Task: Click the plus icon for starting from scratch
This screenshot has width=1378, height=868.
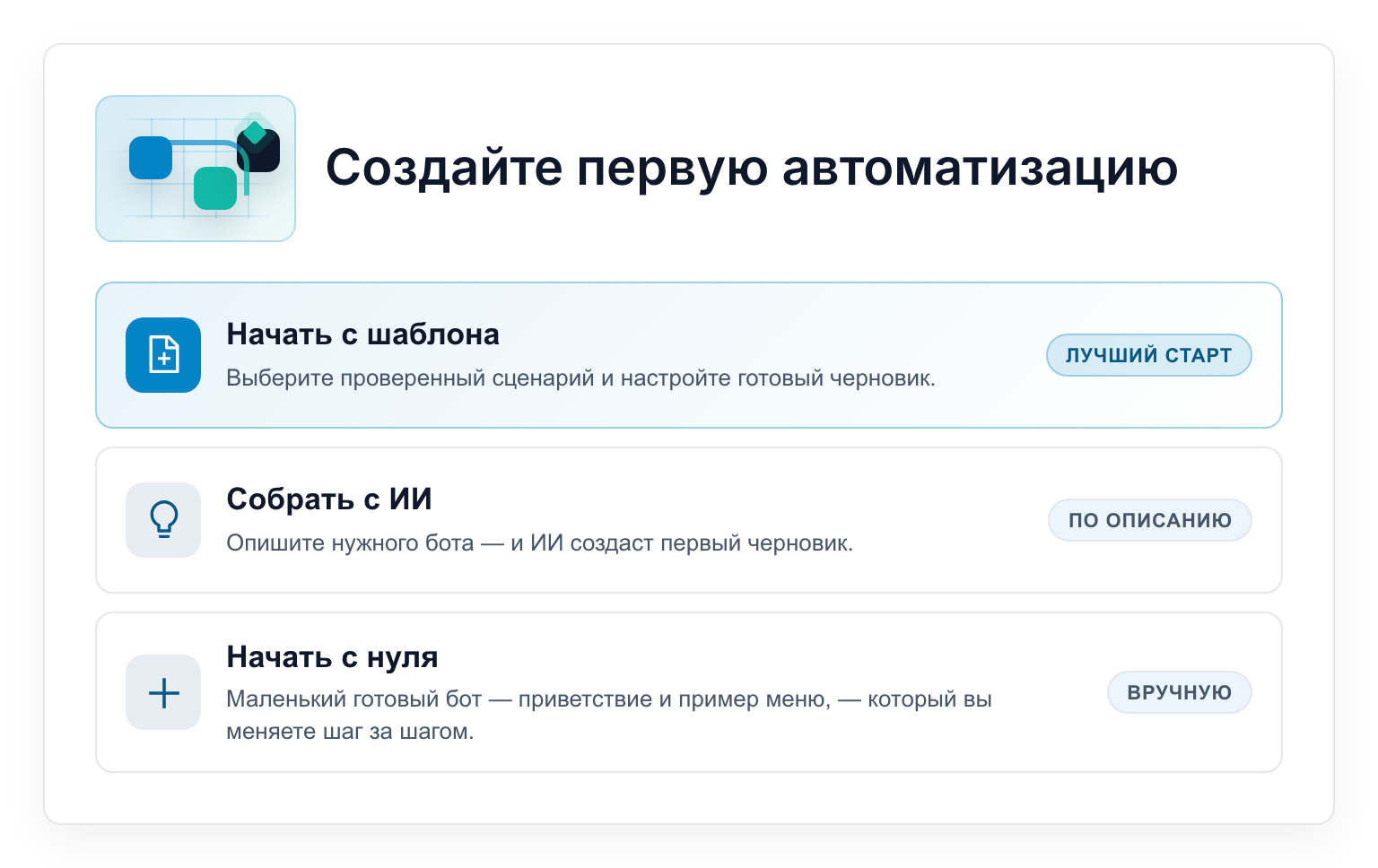Action: (163, 692)
